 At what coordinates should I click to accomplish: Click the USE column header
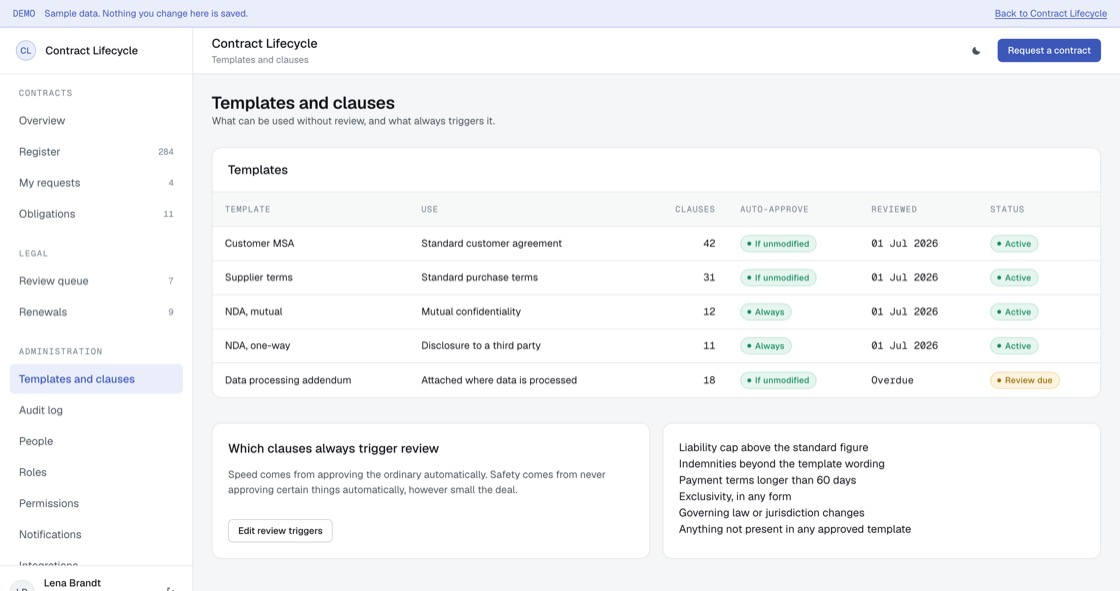point(429,209)
